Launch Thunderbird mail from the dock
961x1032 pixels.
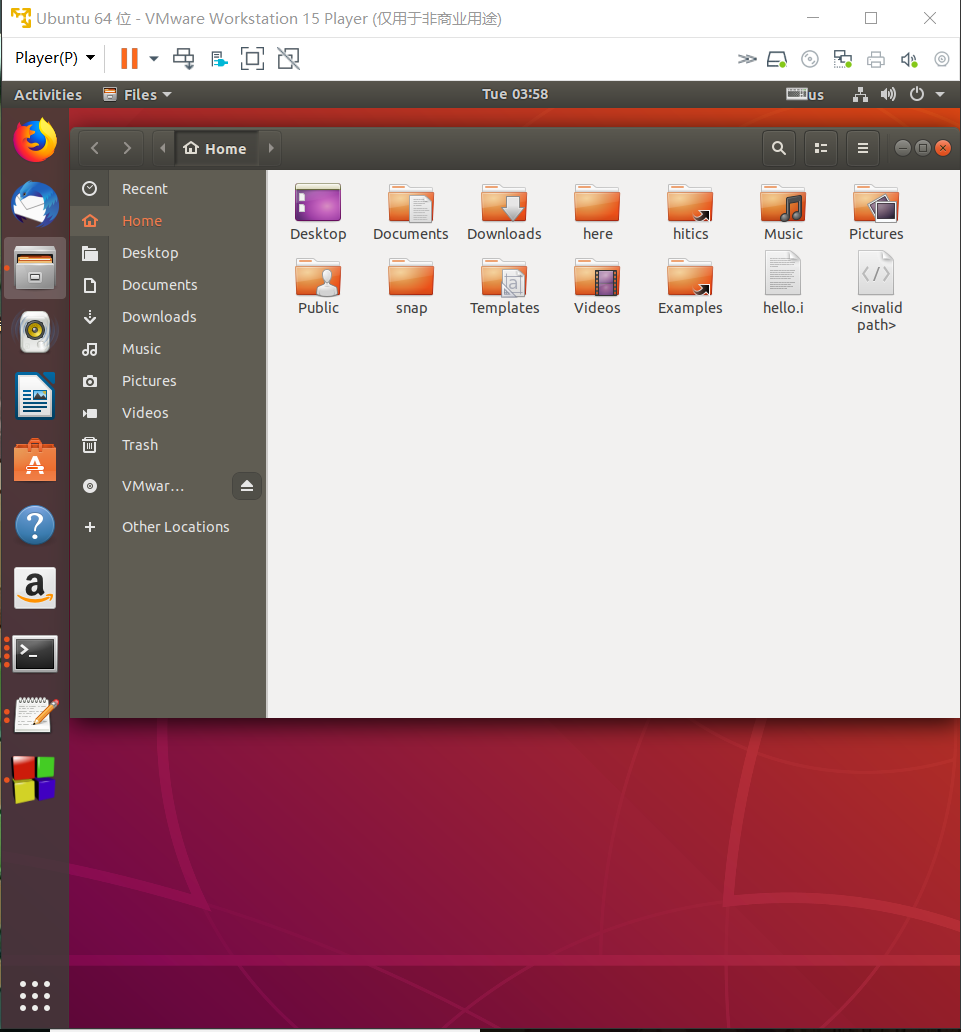[35, 204]
